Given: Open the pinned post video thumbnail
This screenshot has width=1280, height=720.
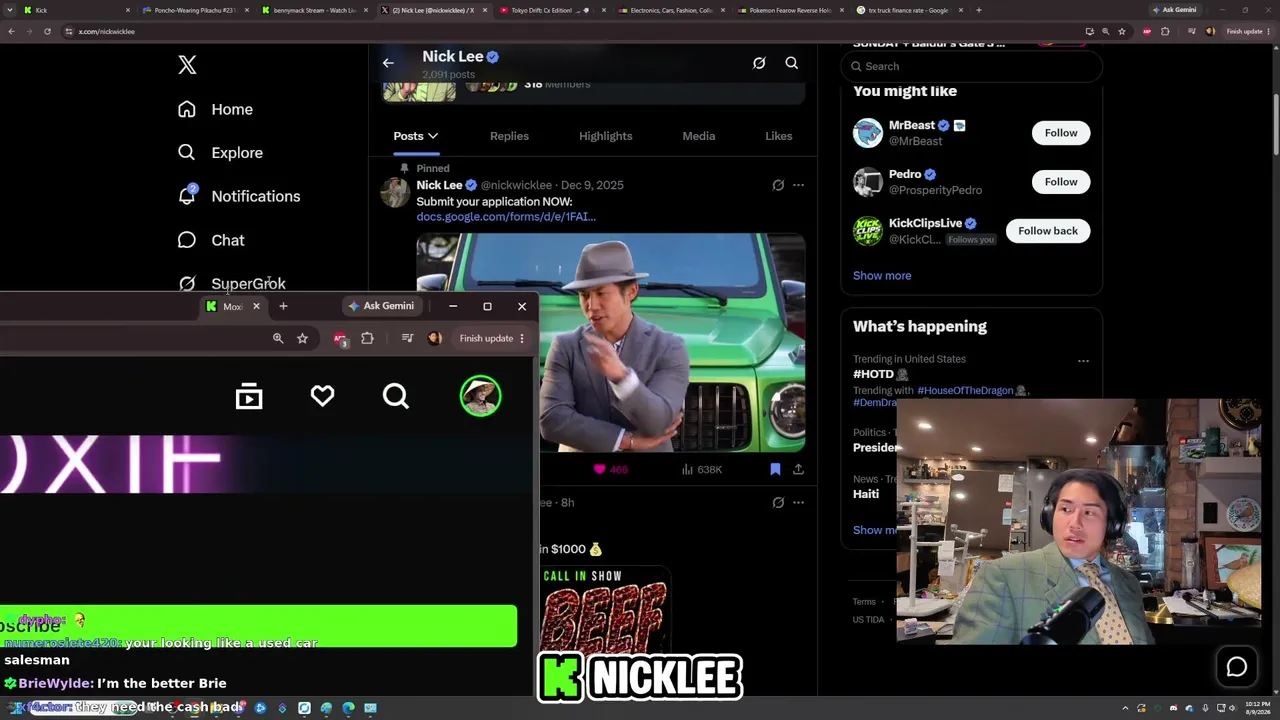Looking at the screenshot, I should tap(611, 343).
